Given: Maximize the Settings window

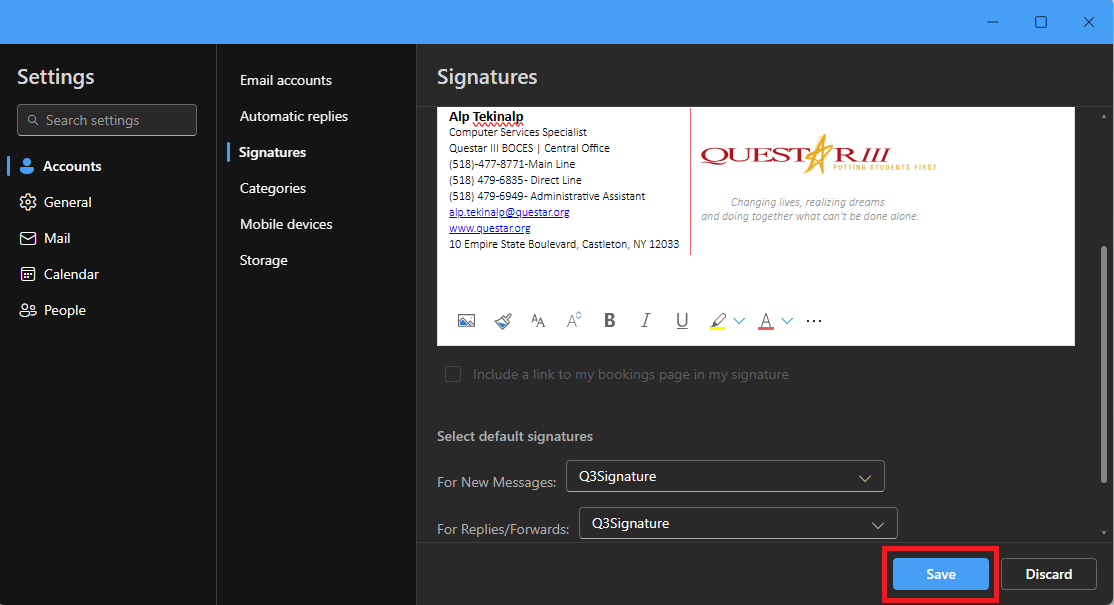Looking at the screenshot, I should click(1041, 22).
